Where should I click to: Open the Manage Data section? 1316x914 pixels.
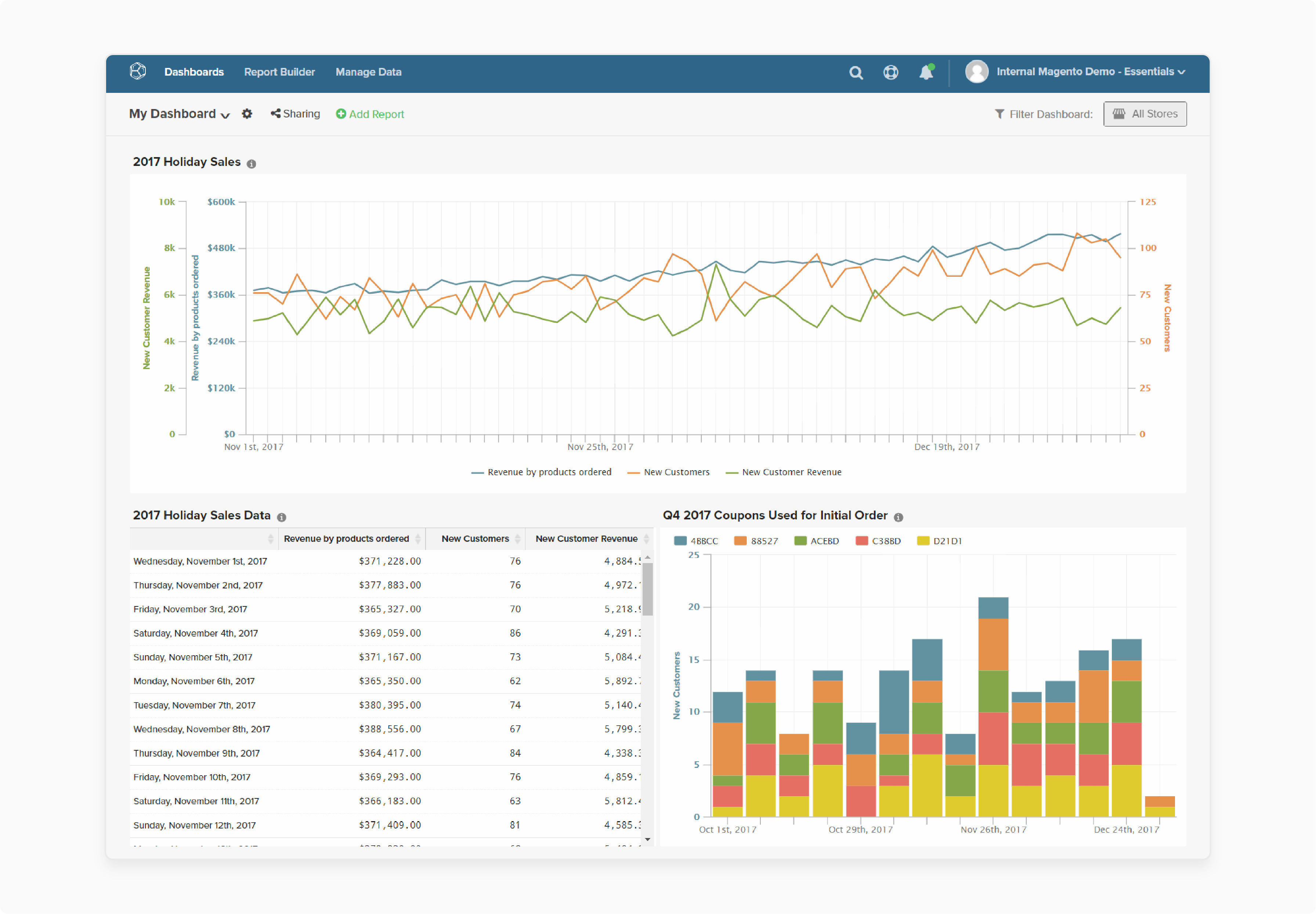point(368,72)
